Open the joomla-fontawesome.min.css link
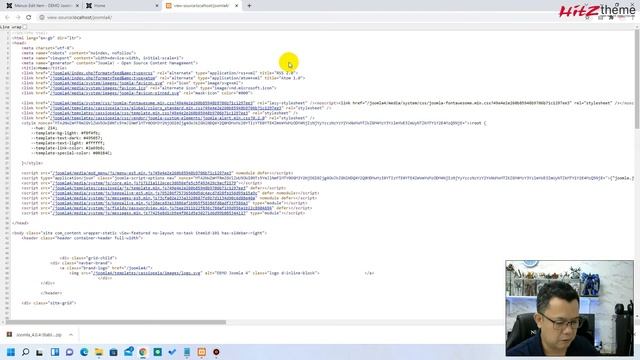 (151, 103)
